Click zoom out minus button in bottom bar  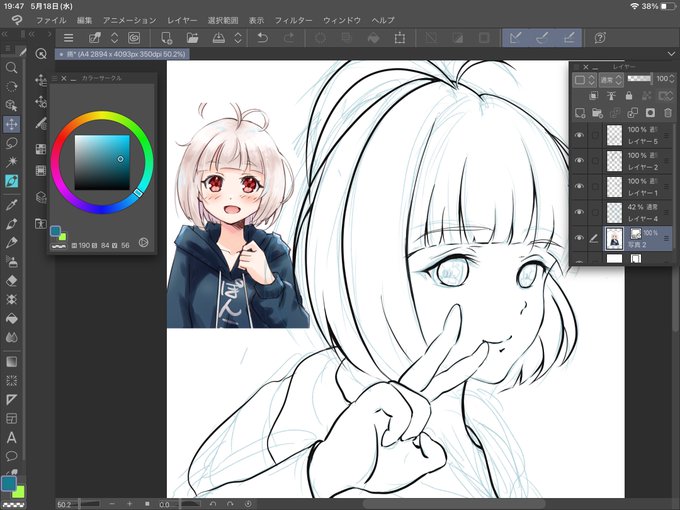click(x=112, y=504)
